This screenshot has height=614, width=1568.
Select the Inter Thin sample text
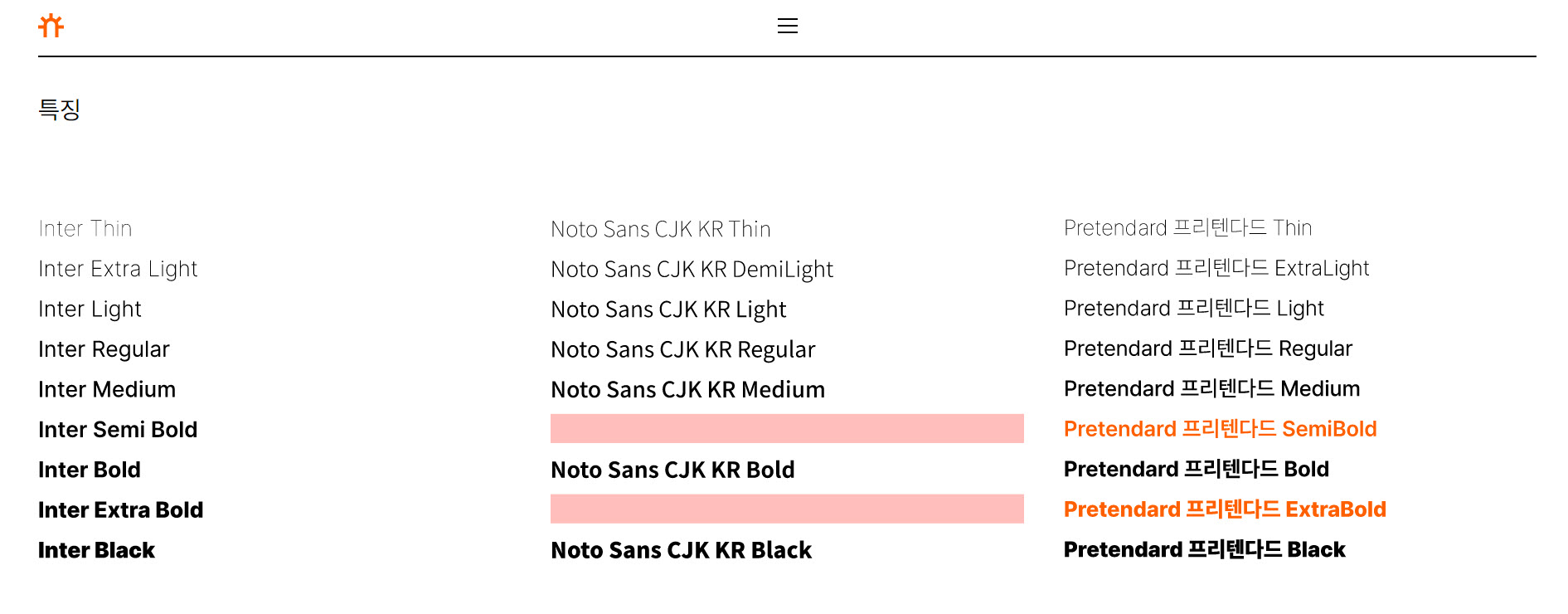pos(85,228)
